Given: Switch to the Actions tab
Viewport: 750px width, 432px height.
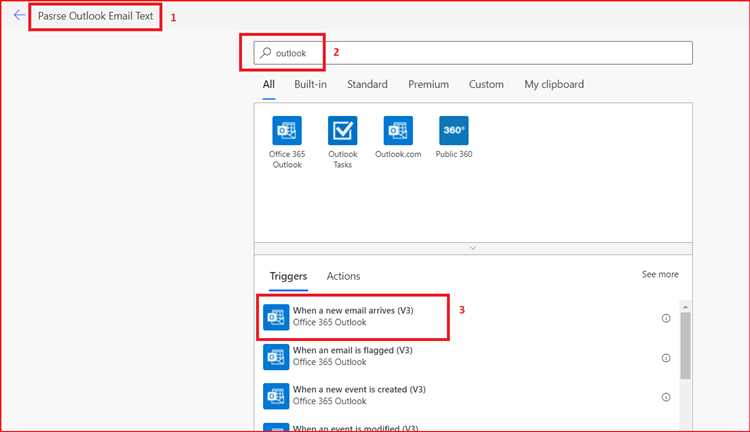Looking at the screenshot, I should pos(343,276).
